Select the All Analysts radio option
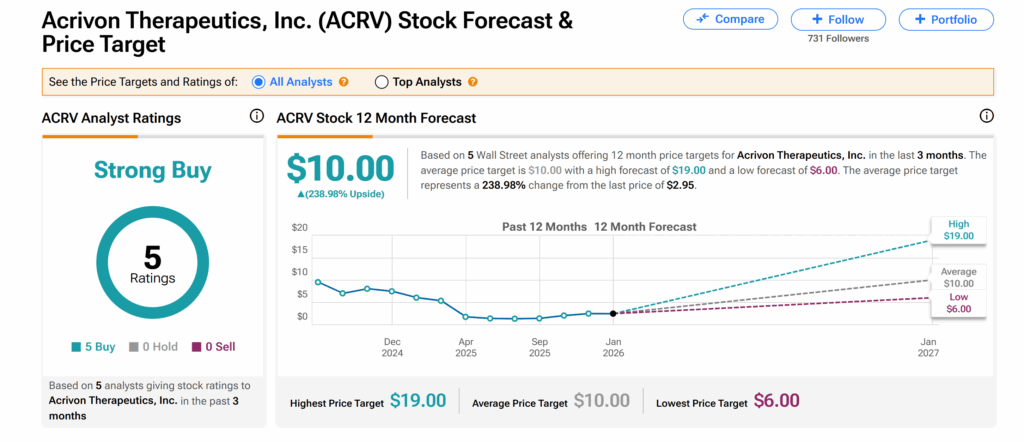1024x442 pixels. tap(259, 82)
